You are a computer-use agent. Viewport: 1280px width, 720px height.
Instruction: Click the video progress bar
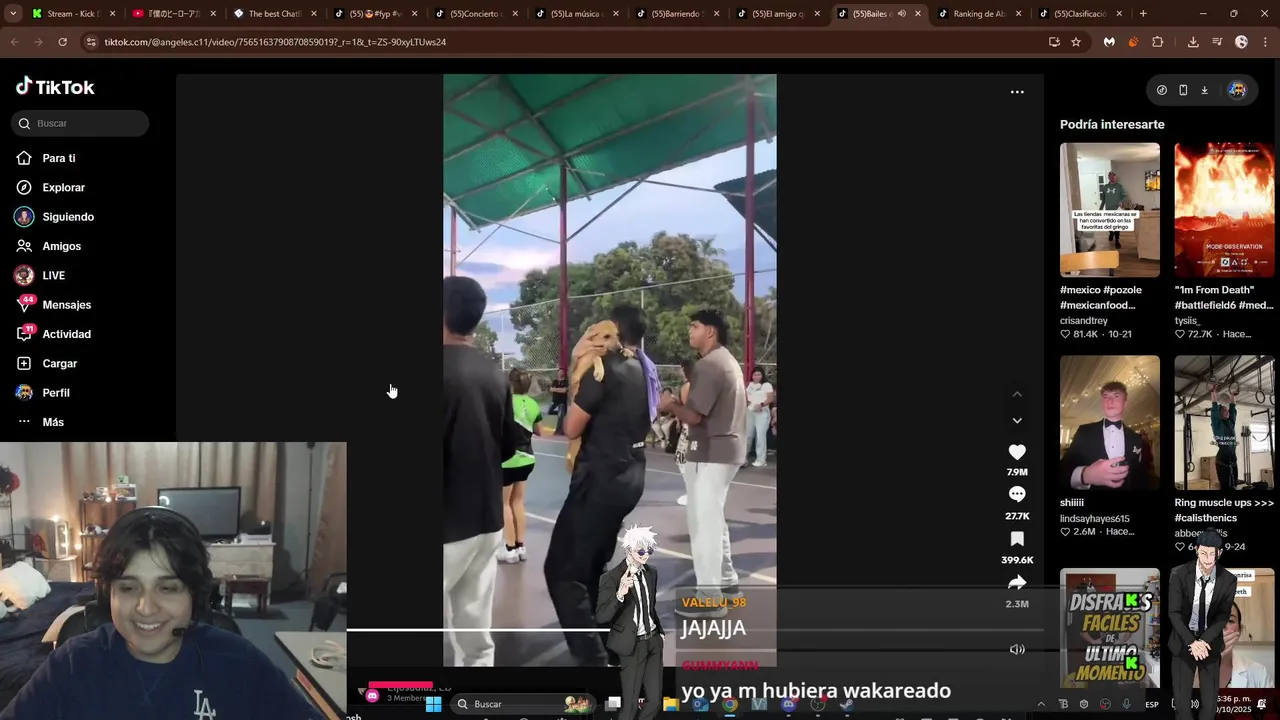pyautogui.click(x=695, y=630)
